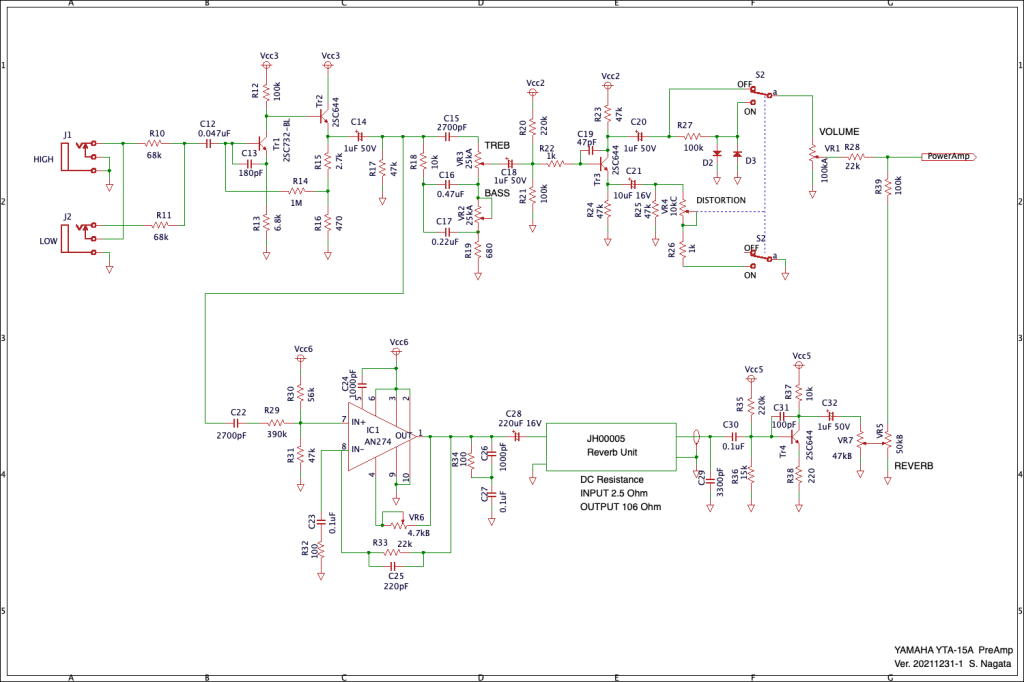The height and width of the screenshot is (682, 1024).
Task: Select the VR5 REVERB potentiometer
Action: [x=888, y=438]
